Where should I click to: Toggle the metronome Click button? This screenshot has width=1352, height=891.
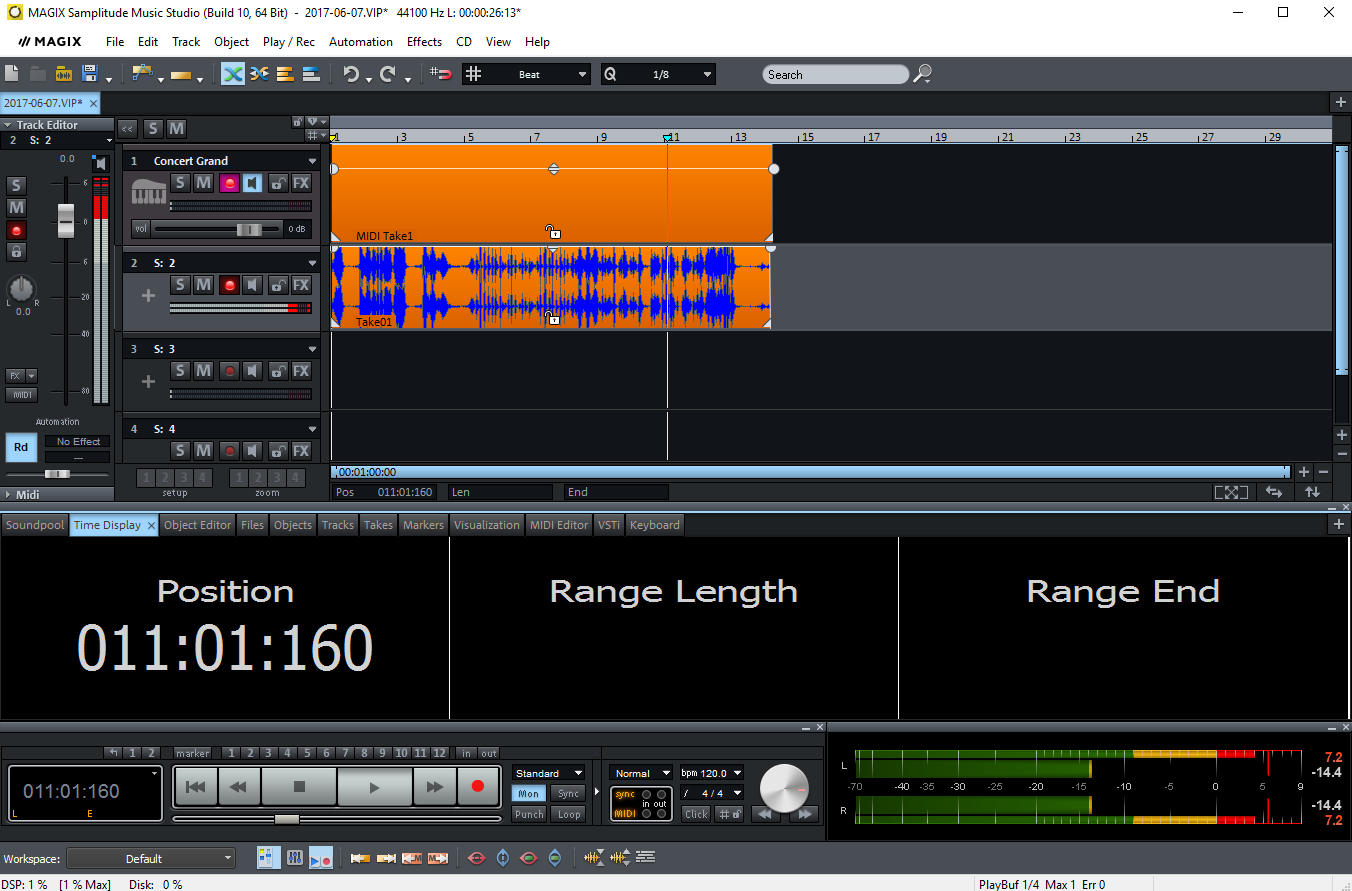pos(696,814)
